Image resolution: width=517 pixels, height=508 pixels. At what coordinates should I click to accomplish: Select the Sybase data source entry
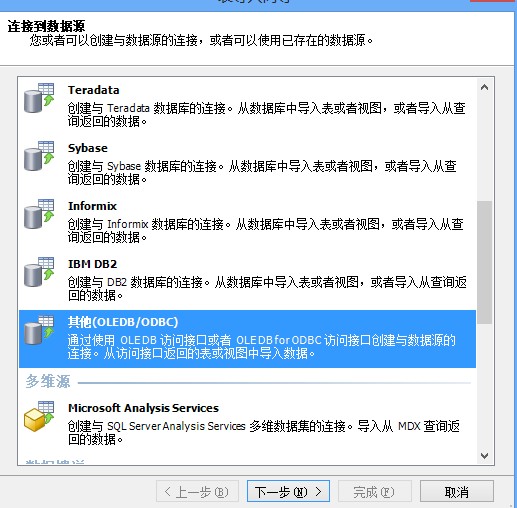(247, 164)
